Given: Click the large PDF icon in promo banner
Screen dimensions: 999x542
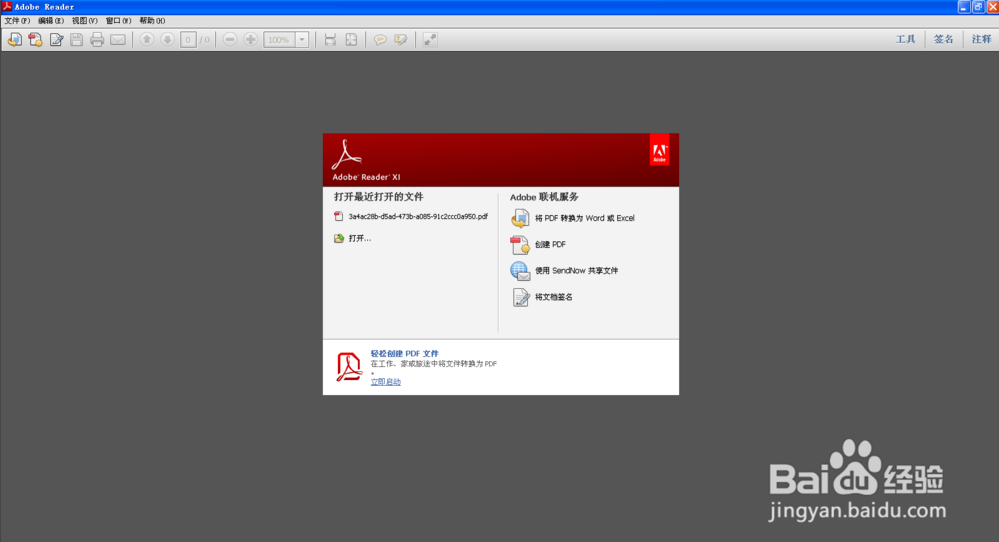Looking at the screenshot, I should click(x=349, y=367).
